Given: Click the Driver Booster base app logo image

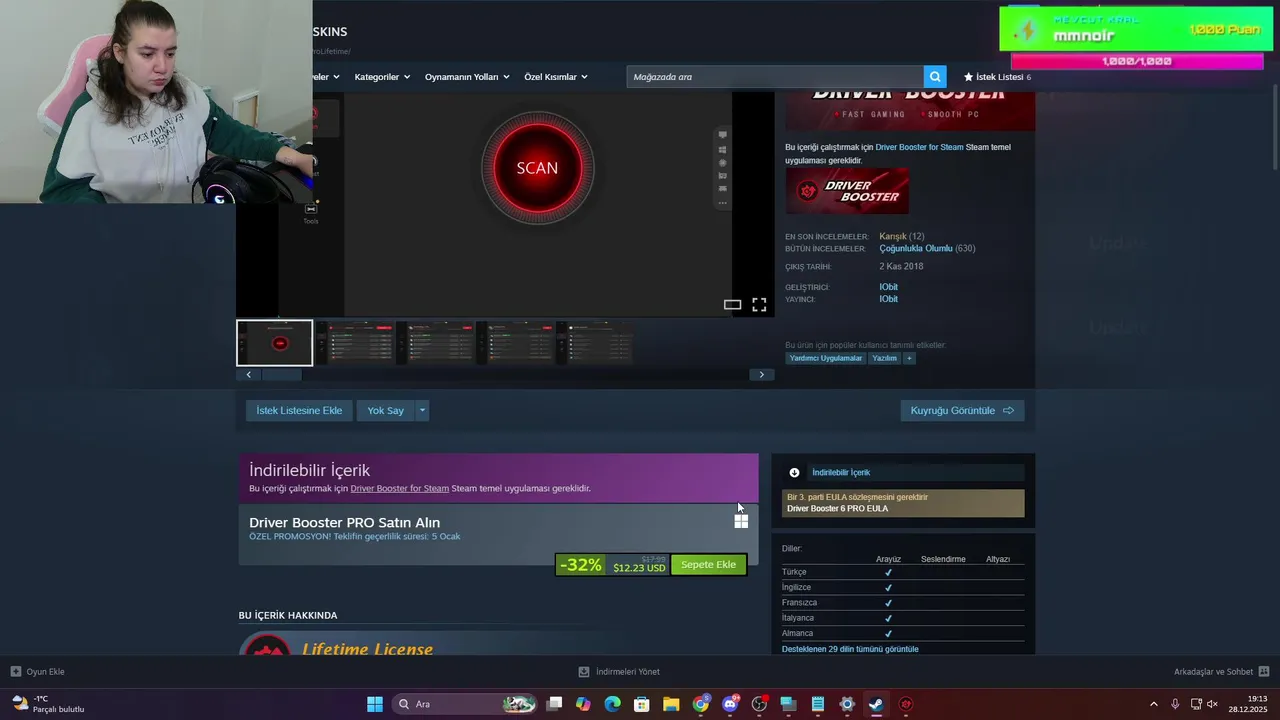Looking at the screenshot, I should tap(847, 191).
